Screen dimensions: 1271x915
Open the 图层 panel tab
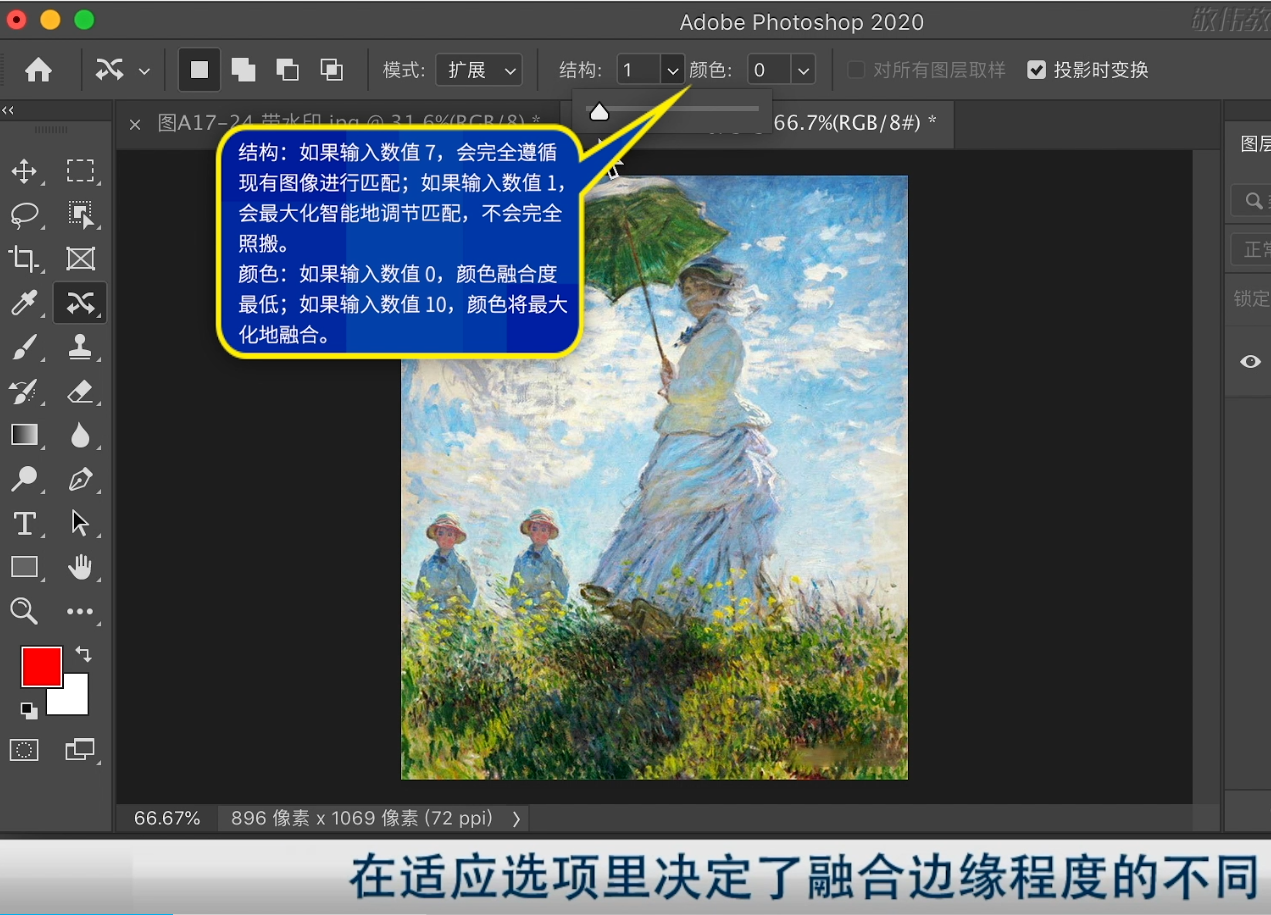(x=1255, y=144)
